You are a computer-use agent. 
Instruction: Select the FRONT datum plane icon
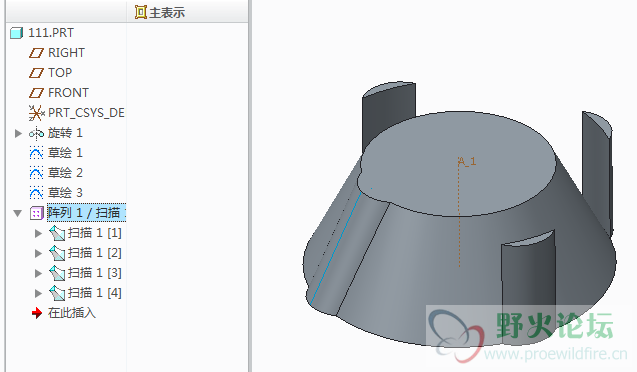[x=36, y=93]
